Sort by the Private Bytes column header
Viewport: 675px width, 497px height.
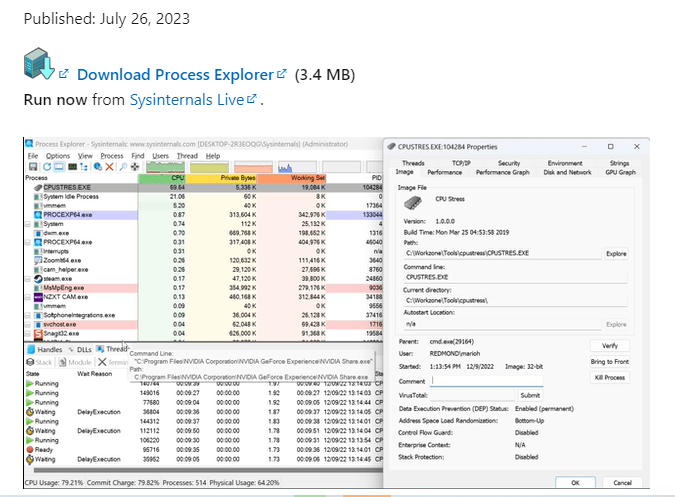coord(221,178)
